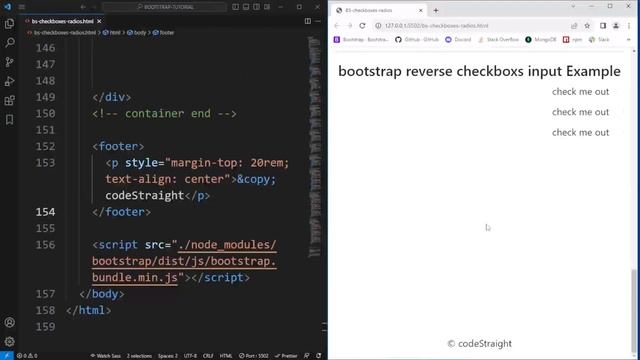Click Prettier in the status bar

(286, 356)
